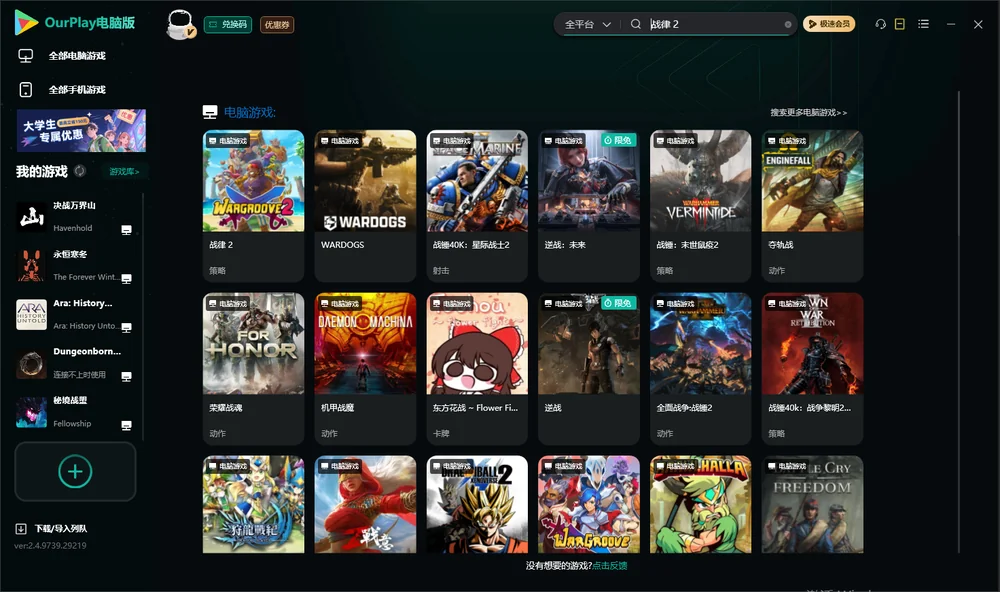Image resolution: width=1000 pixels, height=592 pixels.
Task: Open 全面战争:战锤2 card
Action: 701,368
